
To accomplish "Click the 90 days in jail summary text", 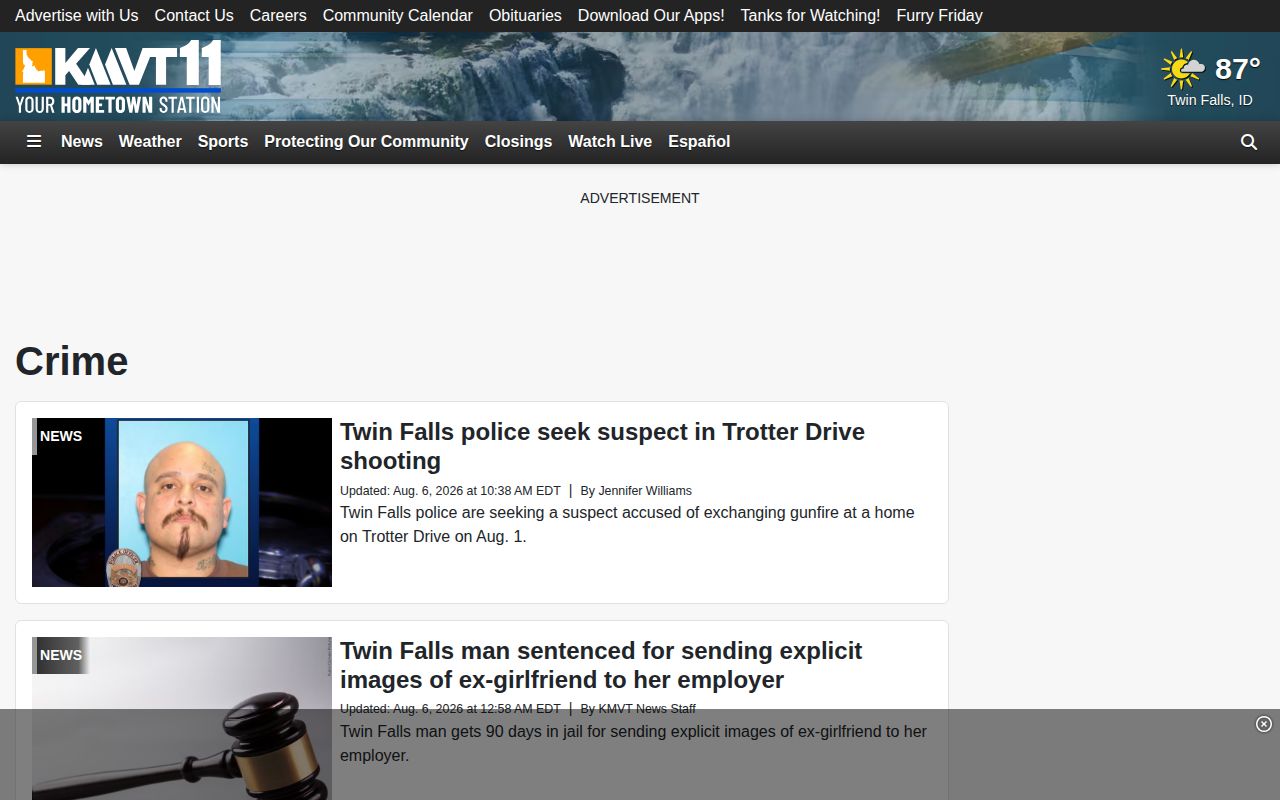I will pos(633,743).
